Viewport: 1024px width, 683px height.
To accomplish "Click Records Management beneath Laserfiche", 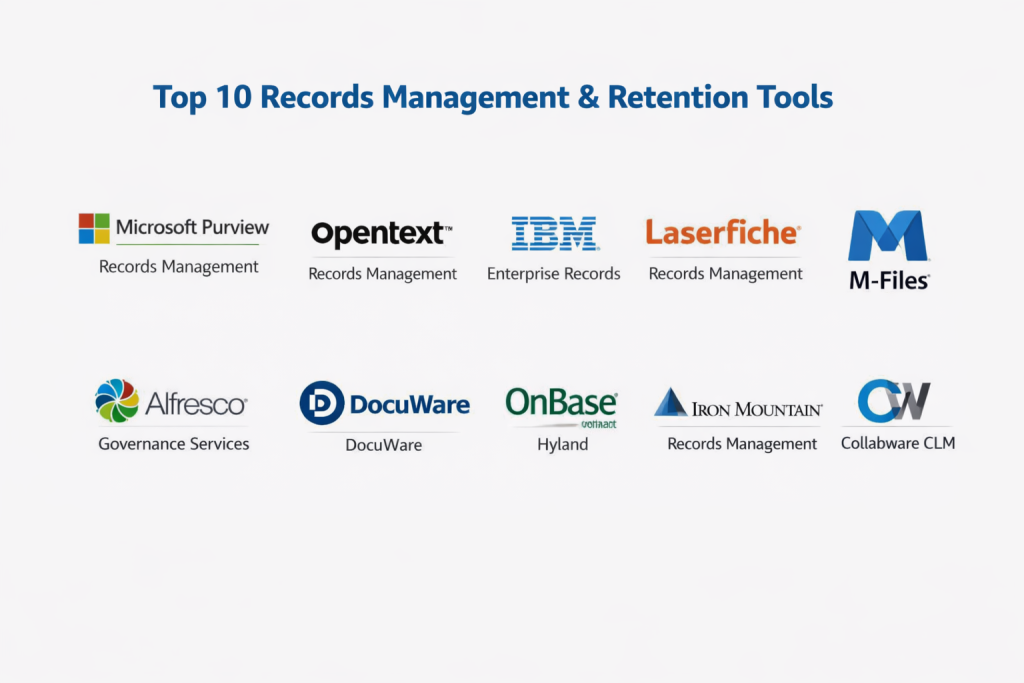I will pos(725,274).
